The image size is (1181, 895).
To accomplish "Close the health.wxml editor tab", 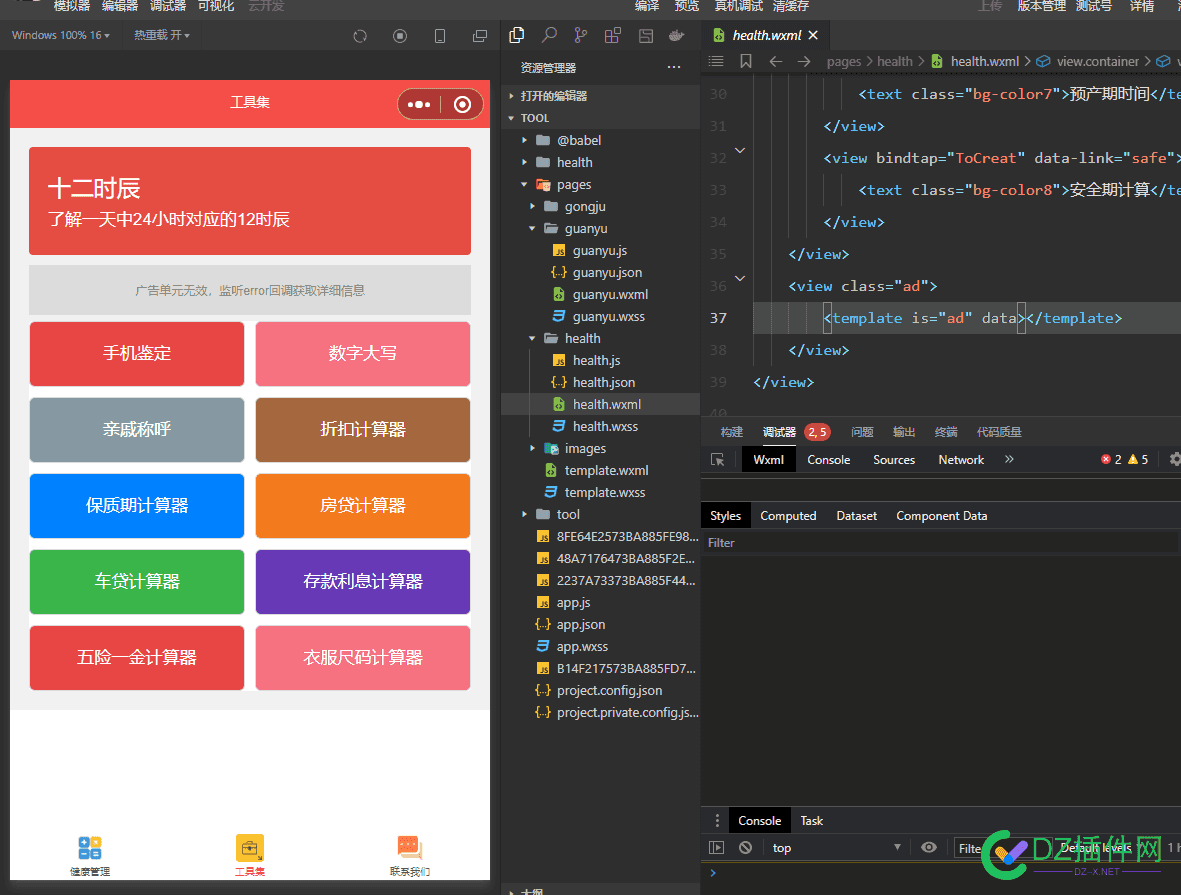I will point(813,35).
